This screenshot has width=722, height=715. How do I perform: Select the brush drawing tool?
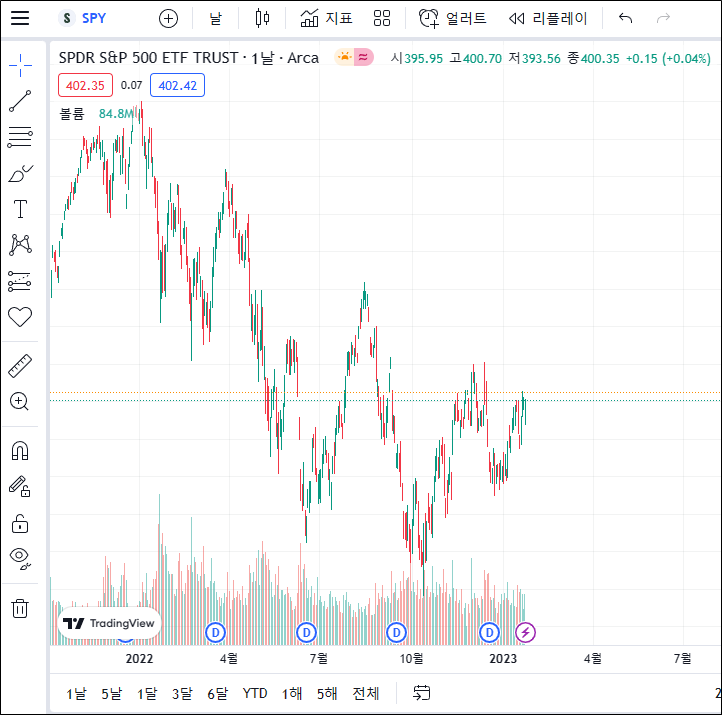pyautogui.click(x=20, y=174)
